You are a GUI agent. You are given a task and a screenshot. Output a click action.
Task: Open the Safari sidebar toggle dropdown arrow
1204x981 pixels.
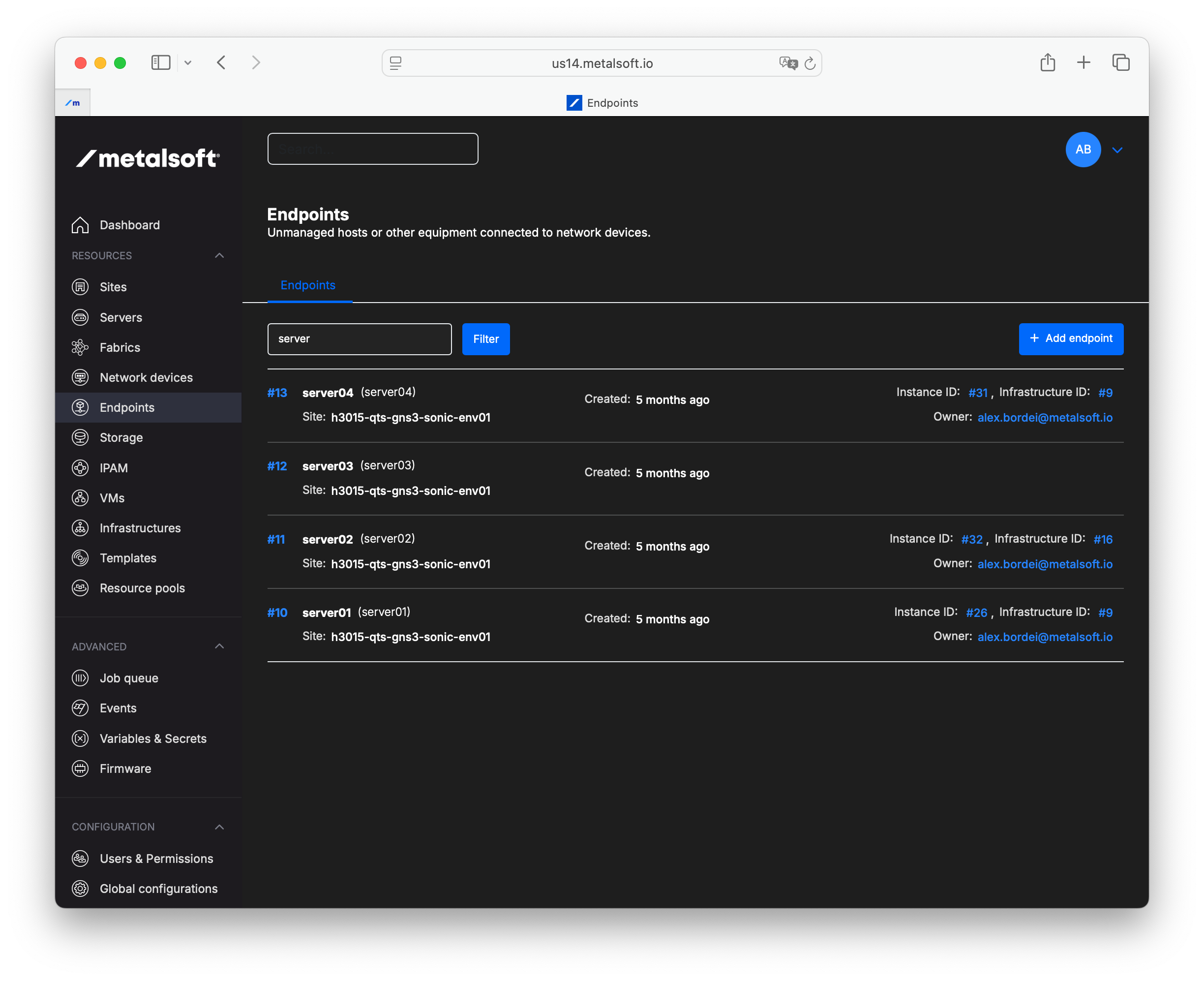(188, 62)
